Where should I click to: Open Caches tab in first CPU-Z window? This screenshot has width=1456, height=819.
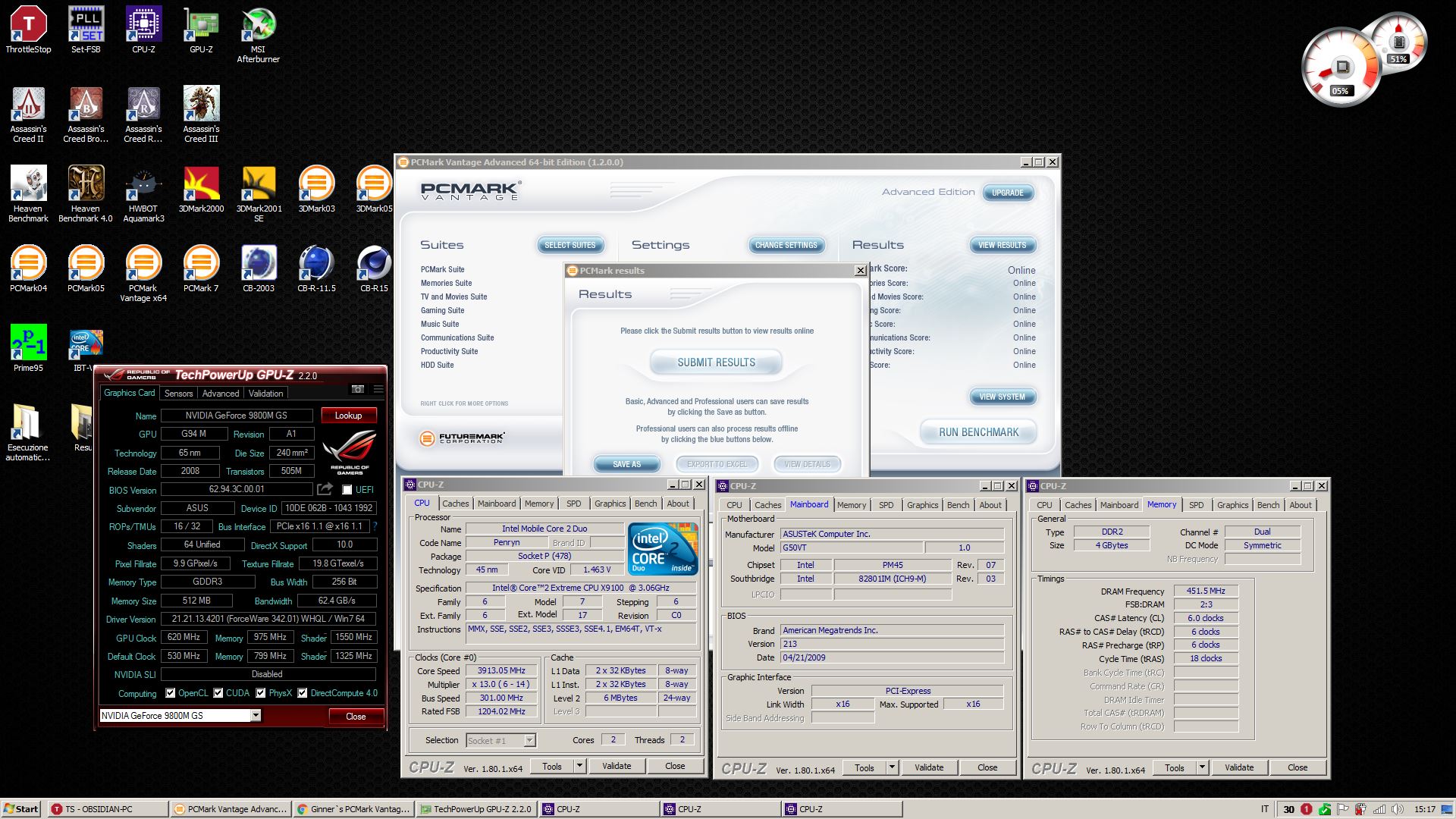click(x=455, y=504)
